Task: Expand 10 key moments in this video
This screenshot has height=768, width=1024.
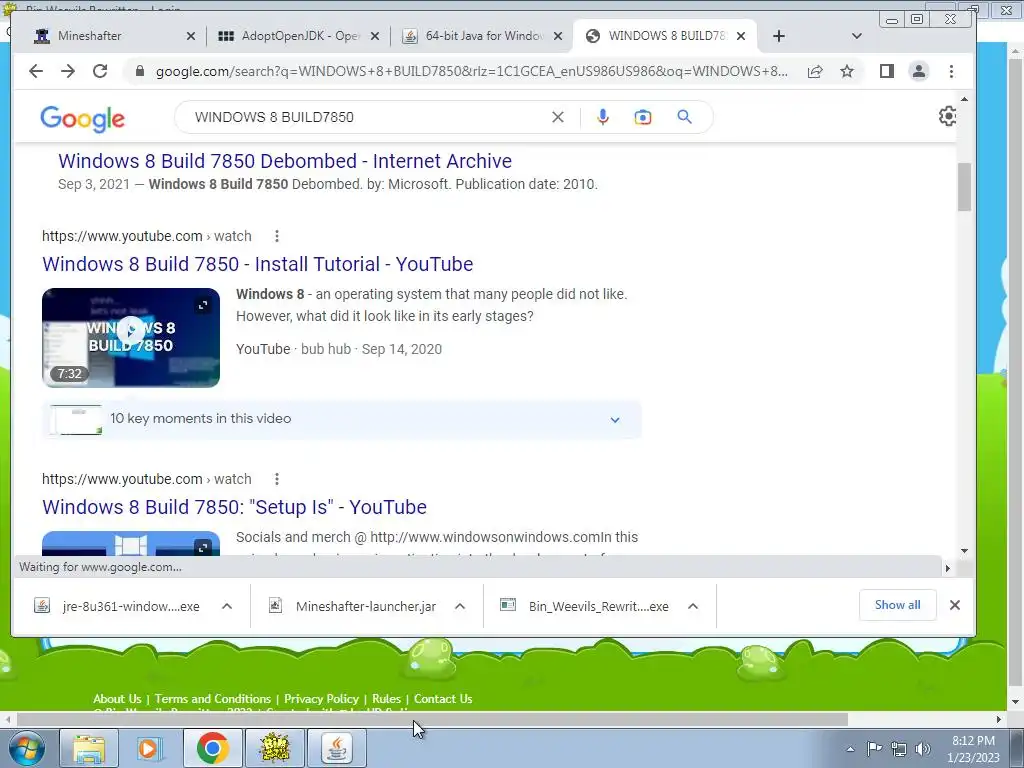Action: coord(342,419)
